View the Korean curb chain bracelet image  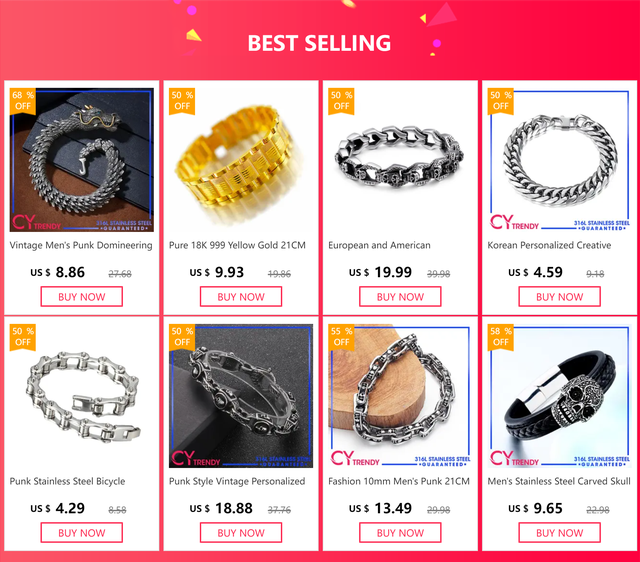click(x=559, y=160)
